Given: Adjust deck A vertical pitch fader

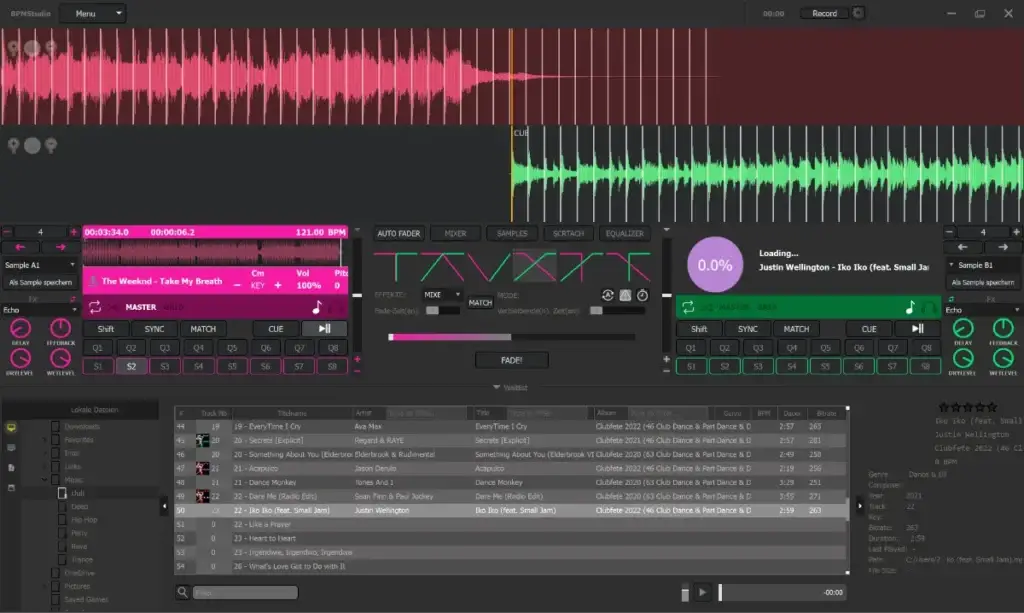Looking at the screenshot, I should [357, 296].
